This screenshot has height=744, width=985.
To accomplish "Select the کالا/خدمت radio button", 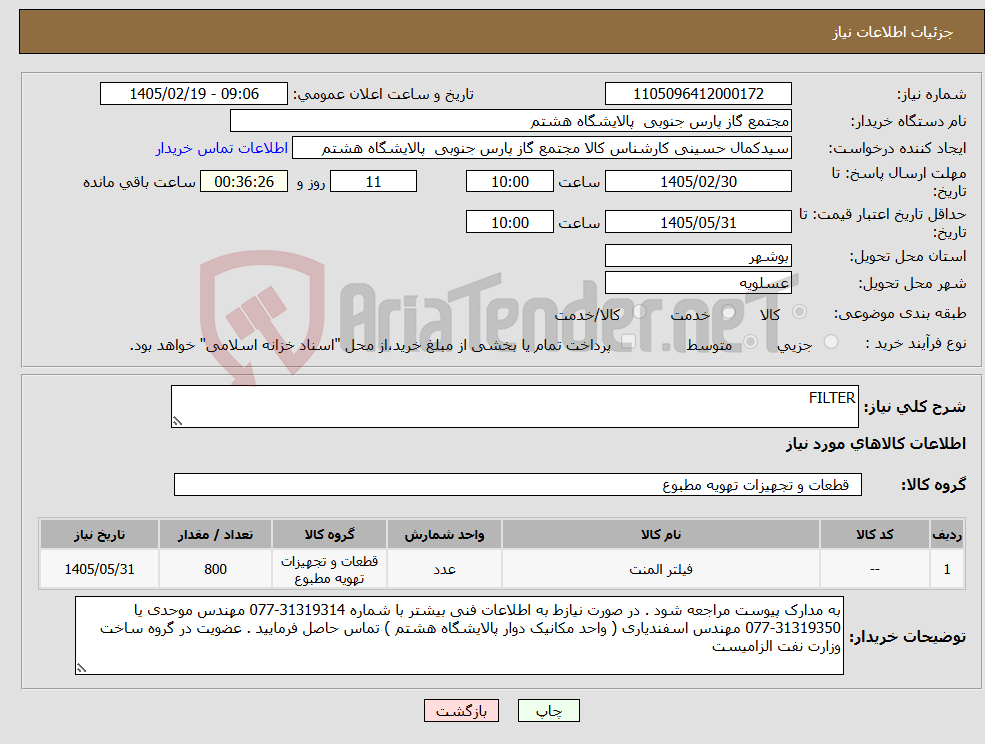I will (639, 311).
